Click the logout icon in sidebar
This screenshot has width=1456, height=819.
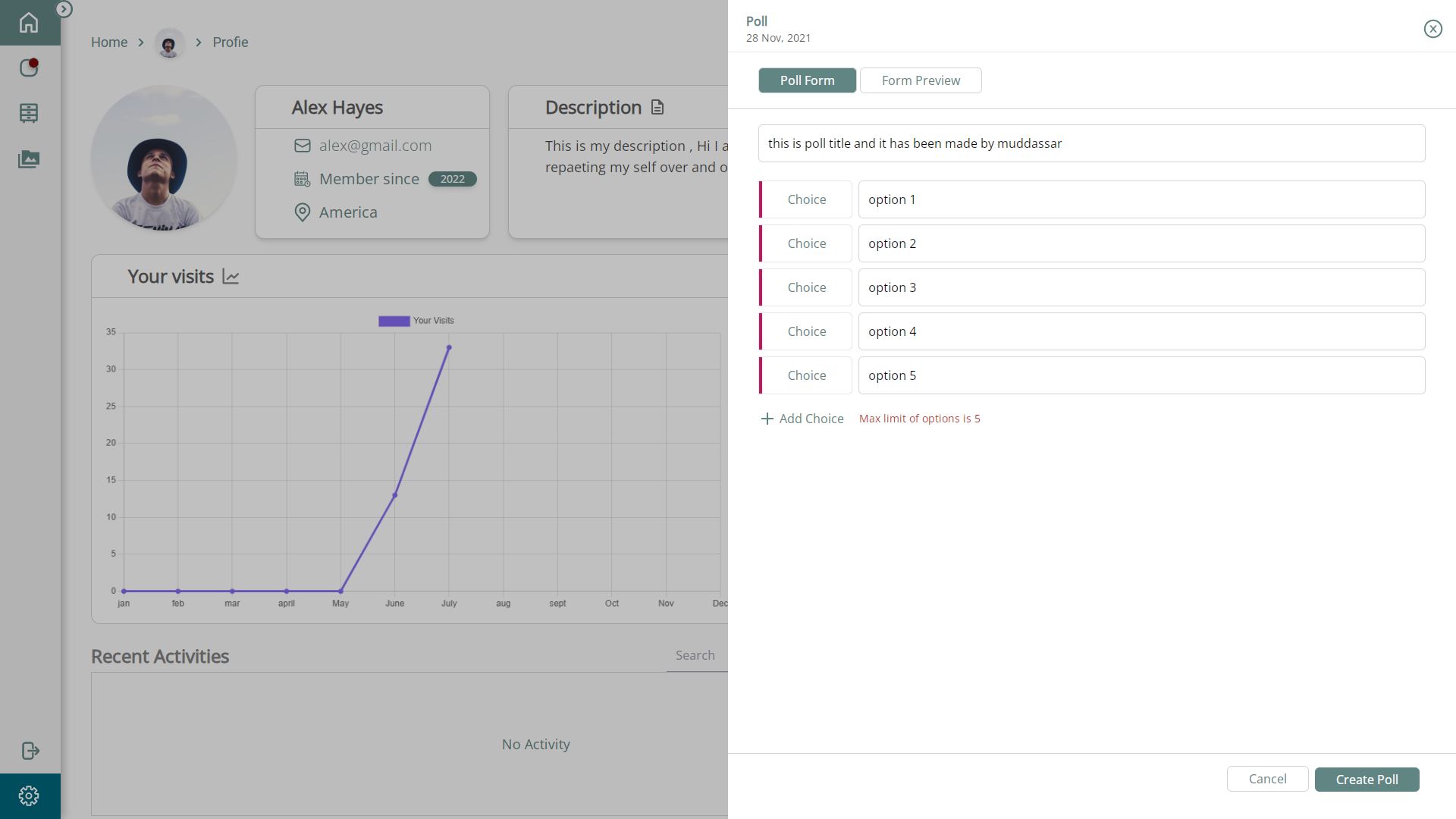(30, 751)
